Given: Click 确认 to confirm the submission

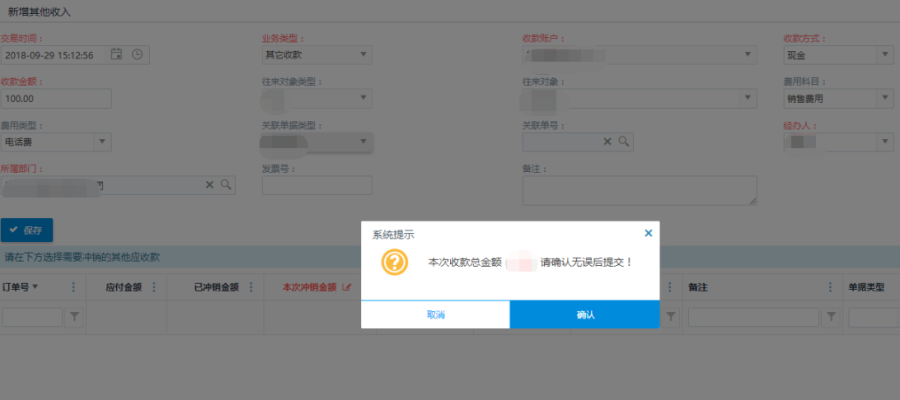Looking at the screenshot, I should point(585,314).
